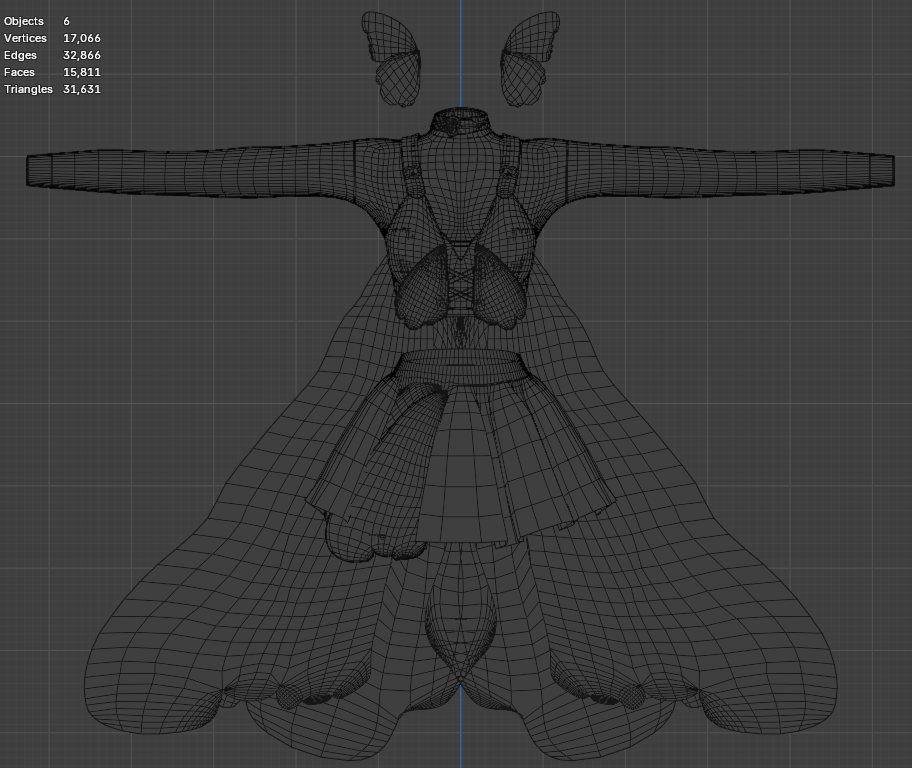Select the right butterfly wing mesh
The height and width of the screenshot is (768, 912).
point(529,58)
